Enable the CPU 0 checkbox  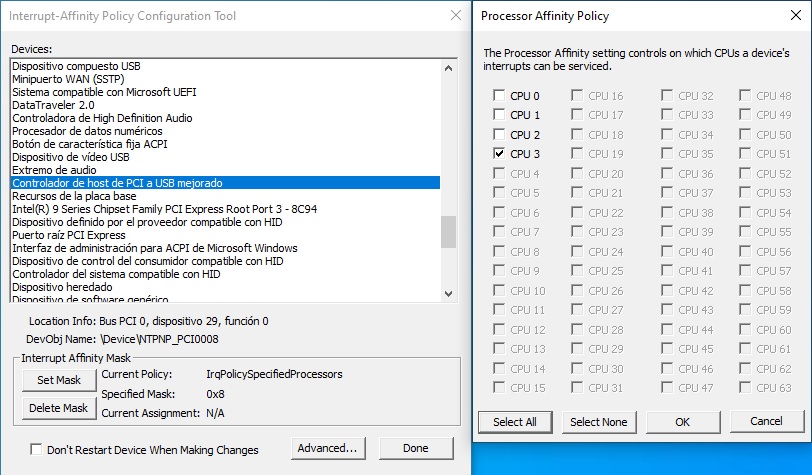(499, 96)
